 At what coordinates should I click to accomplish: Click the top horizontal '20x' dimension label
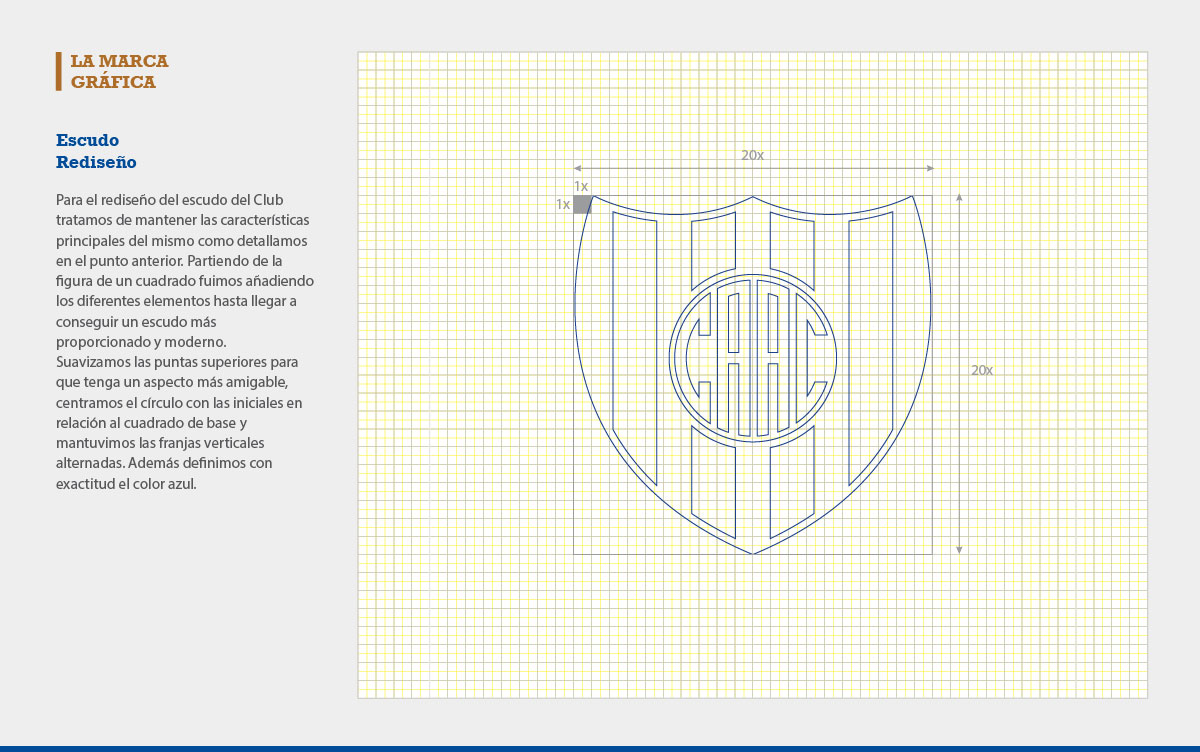tap(752, 156)
